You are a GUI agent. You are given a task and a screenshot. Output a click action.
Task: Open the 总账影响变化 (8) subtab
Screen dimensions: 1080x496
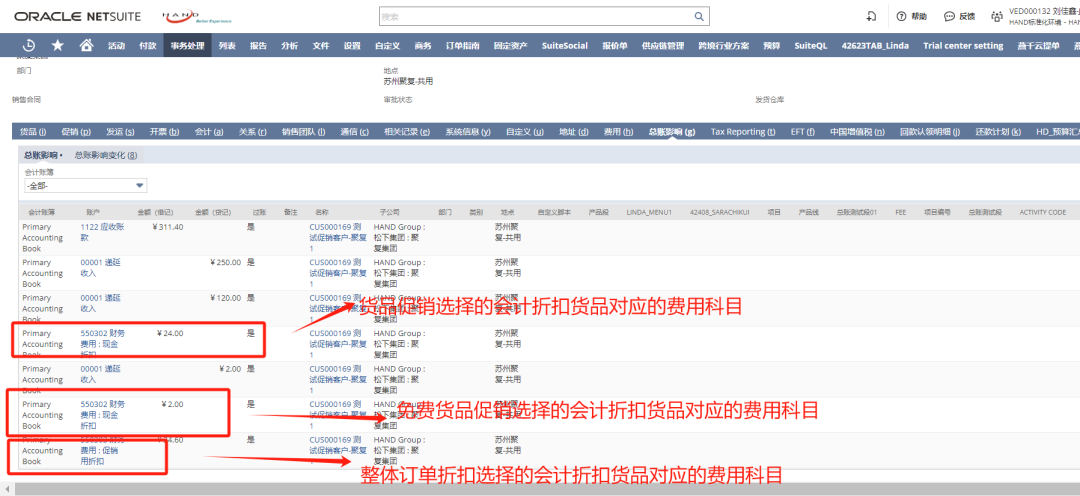coord(105,156)
